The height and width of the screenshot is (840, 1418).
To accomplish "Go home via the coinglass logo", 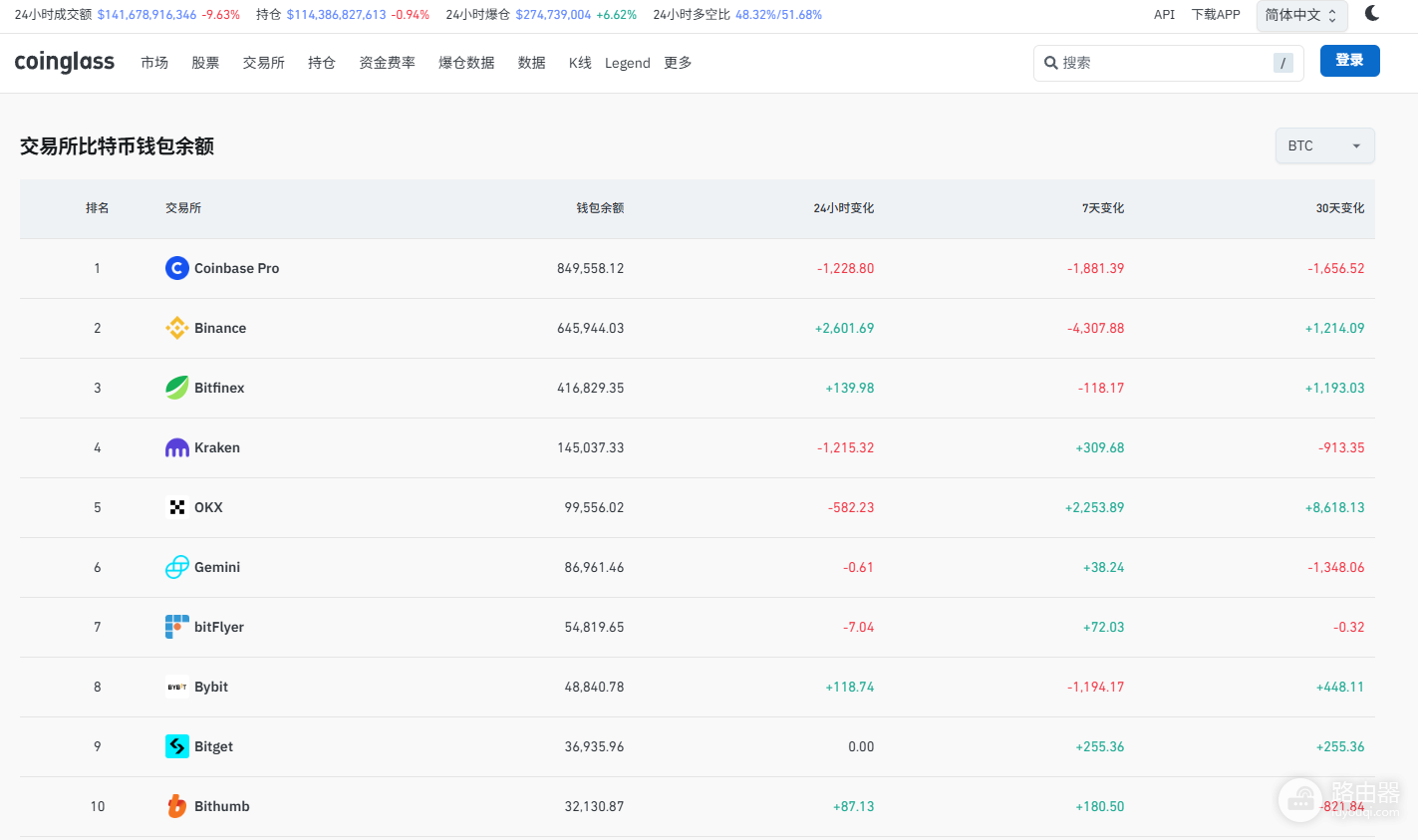I will click(x=65, y=62).
